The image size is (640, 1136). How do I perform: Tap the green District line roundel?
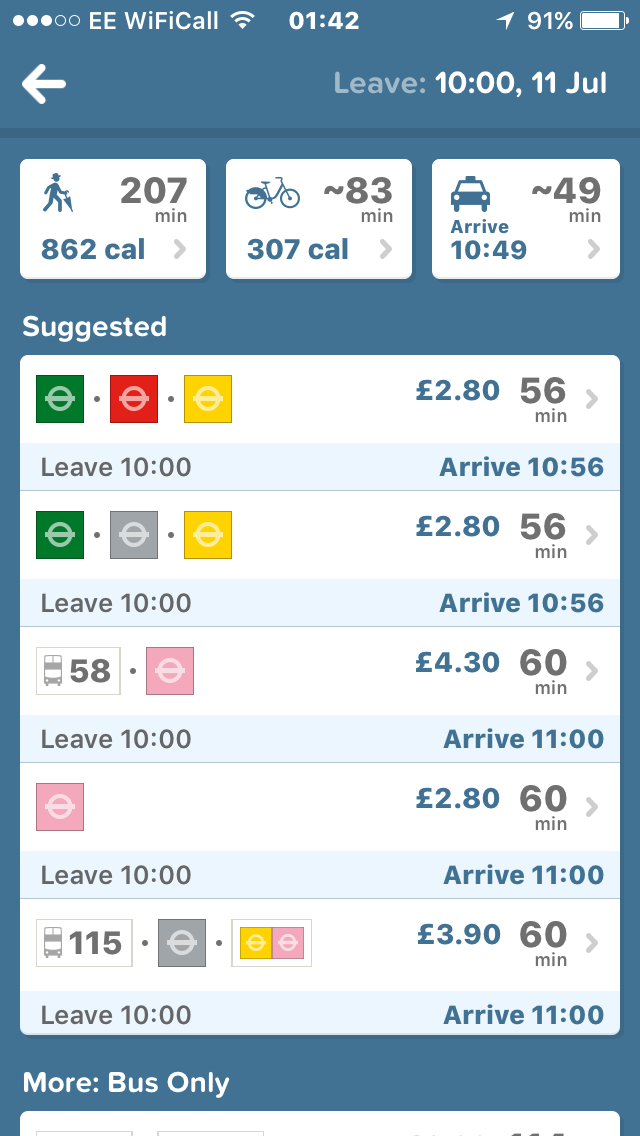pyautogui.click(x=59, y=398)
